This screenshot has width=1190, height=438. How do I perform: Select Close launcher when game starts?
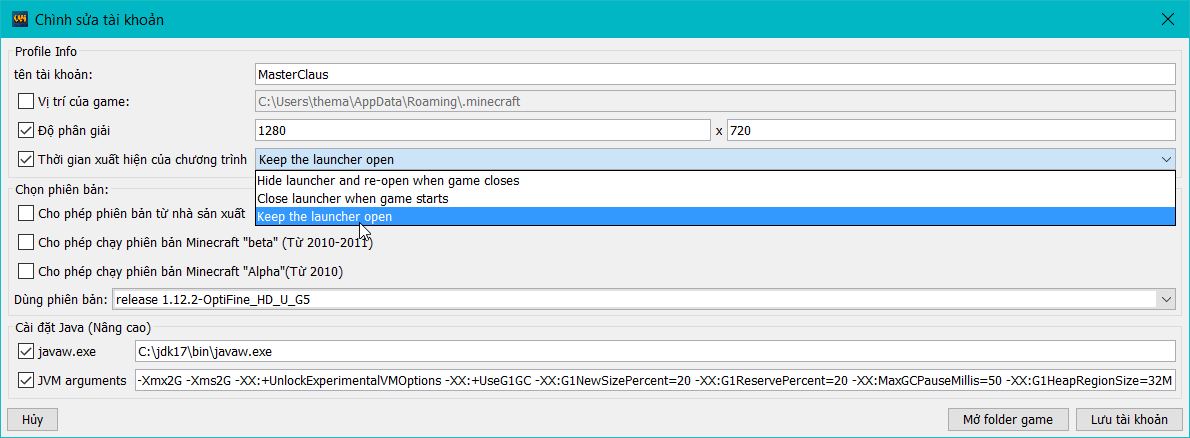coord(715,199)
